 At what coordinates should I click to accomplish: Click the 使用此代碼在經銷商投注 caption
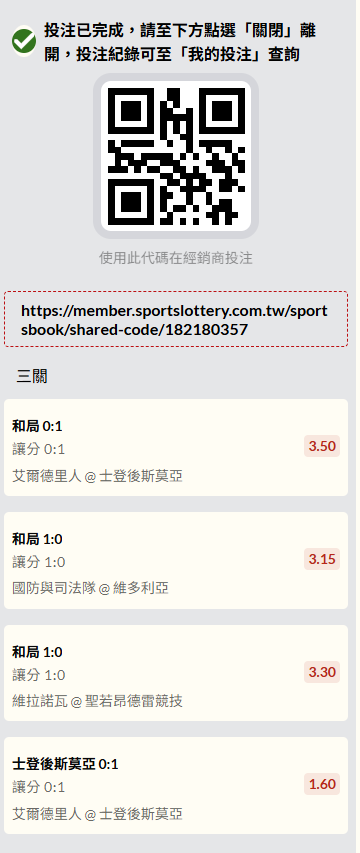tap(176, 258)
